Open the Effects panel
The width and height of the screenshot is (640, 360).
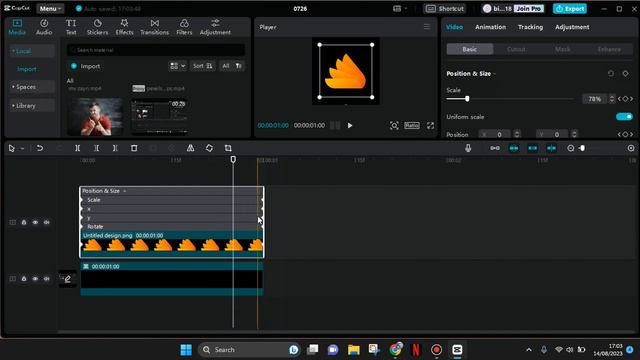[124, 27]
